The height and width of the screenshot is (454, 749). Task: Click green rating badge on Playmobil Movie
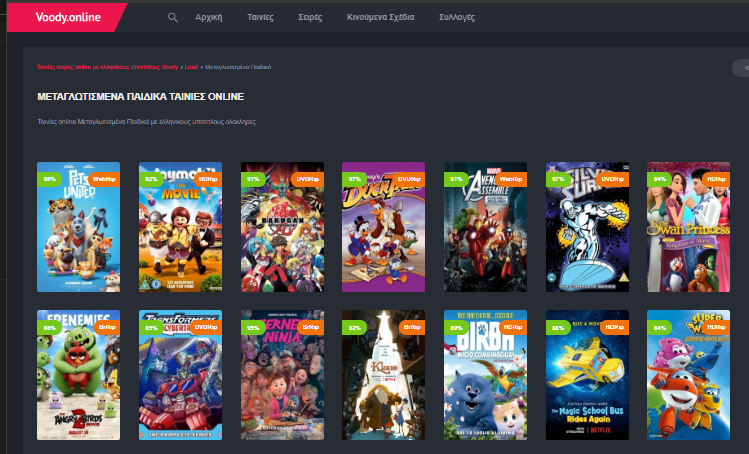[x=151, y=179]
